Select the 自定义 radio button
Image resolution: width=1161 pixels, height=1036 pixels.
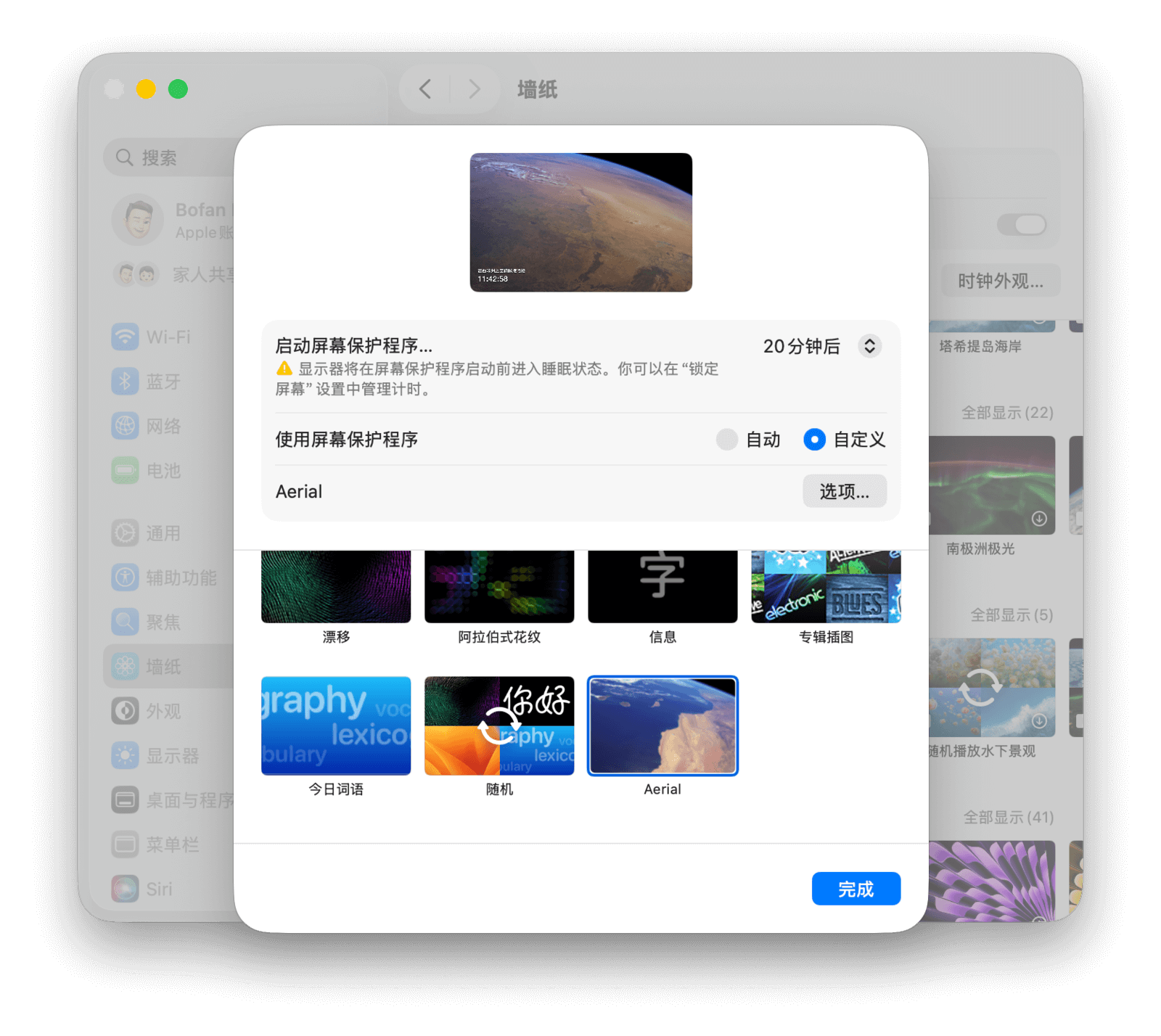tap(814, 440)
